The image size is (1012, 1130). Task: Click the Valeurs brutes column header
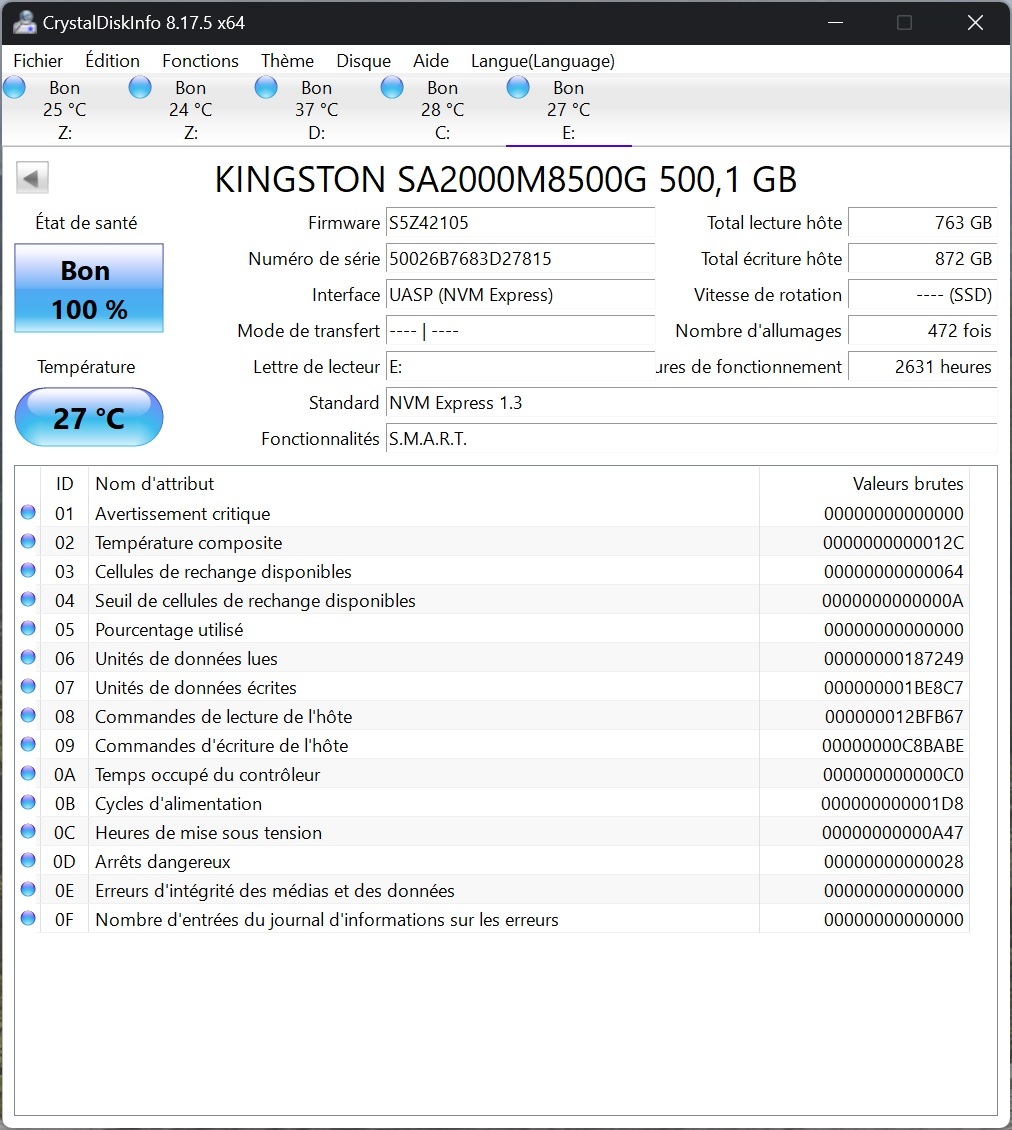tap(864, 484)
